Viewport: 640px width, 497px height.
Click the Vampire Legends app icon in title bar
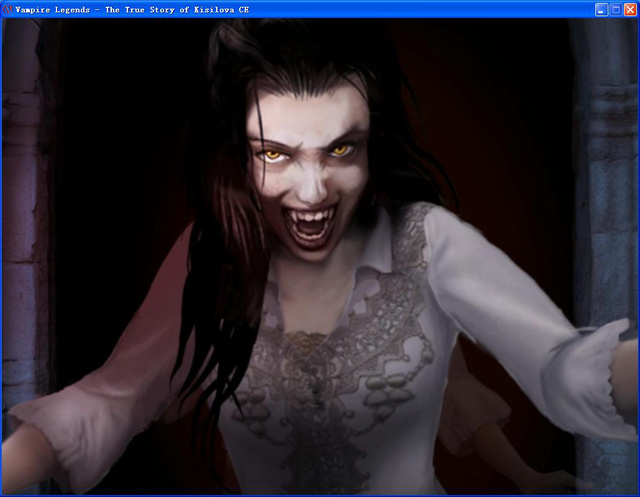pos(7,9)
